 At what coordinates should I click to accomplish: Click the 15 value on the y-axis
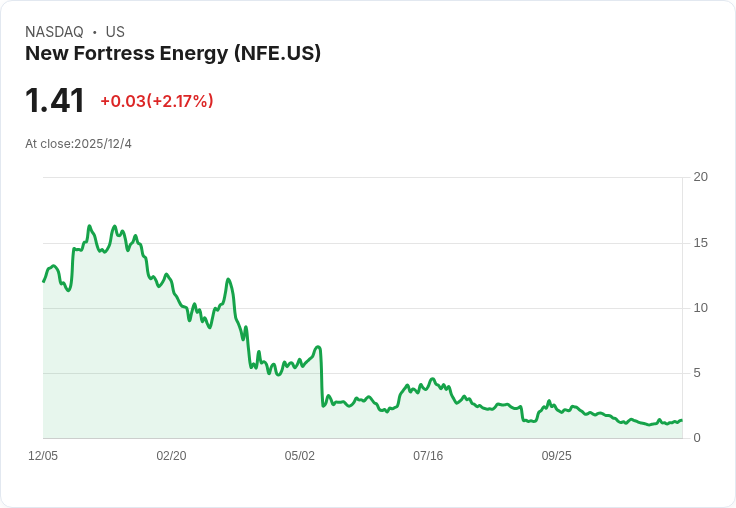700,243
